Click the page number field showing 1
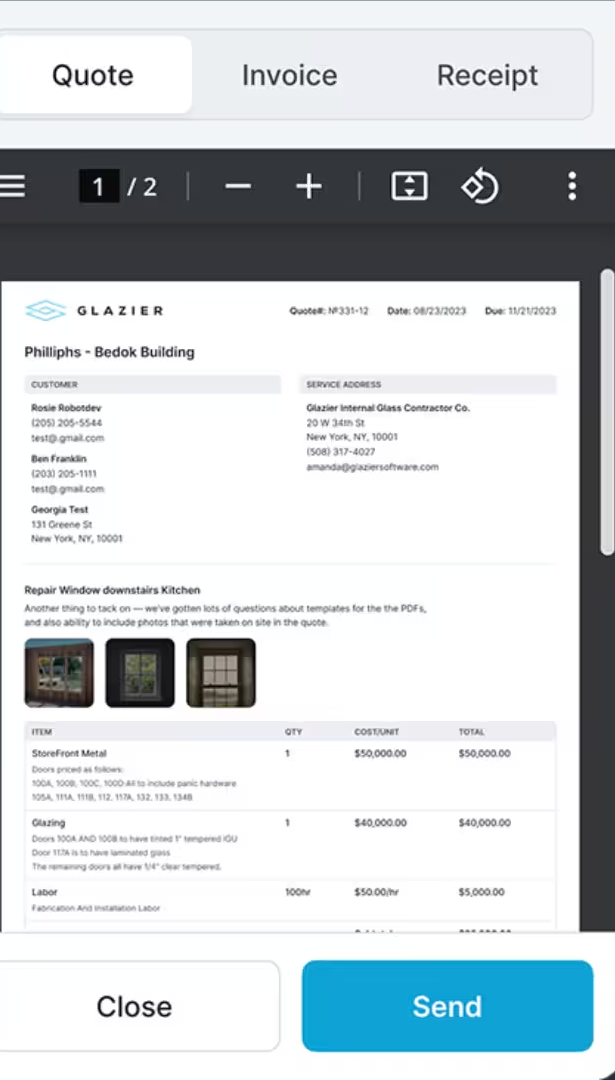615x1080 pixels. point(99,187)
